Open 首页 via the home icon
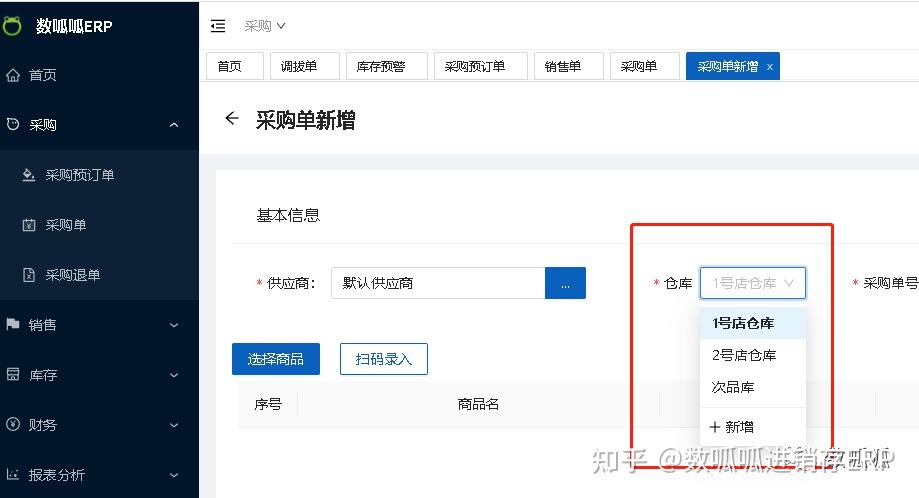This screenshot has width=919, height=498. [x=13, y=75]
